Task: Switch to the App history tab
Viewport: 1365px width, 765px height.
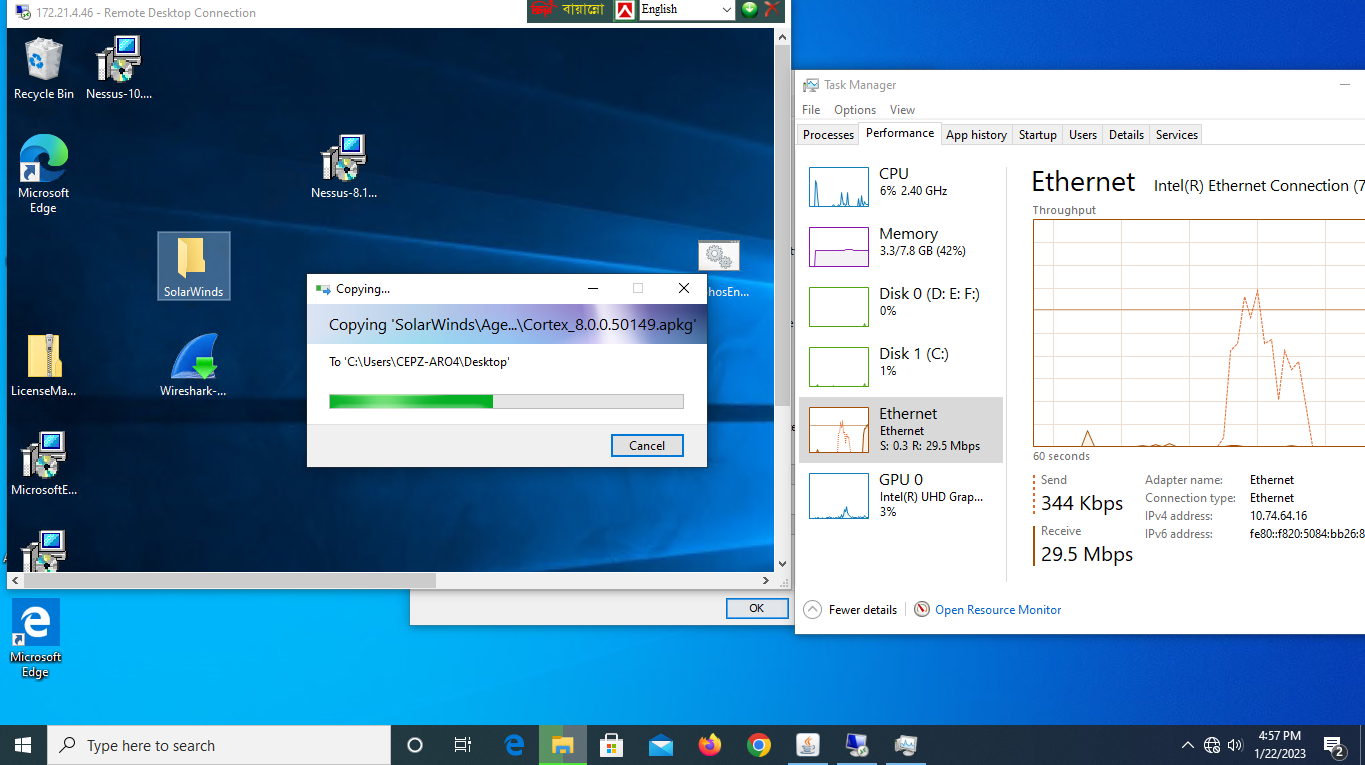Action: [976, 135]
